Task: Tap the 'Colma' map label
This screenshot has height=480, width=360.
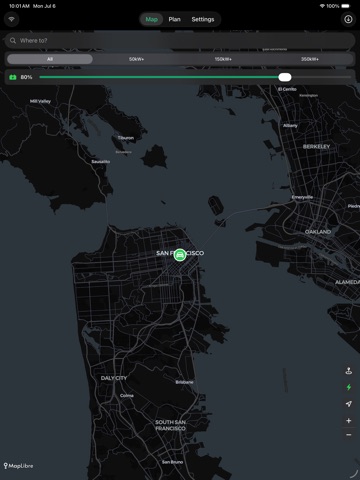Action: [127, 395]
